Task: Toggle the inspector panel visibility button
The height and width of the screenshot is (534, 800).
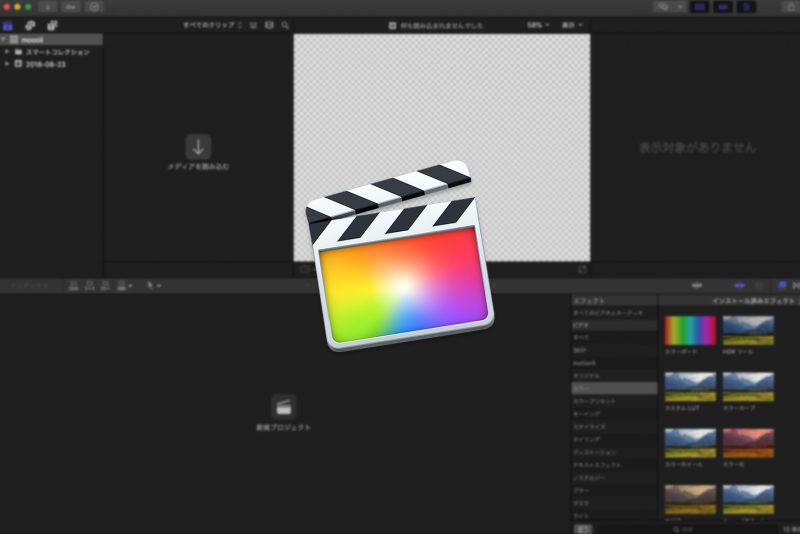Action: click(746, 7)
